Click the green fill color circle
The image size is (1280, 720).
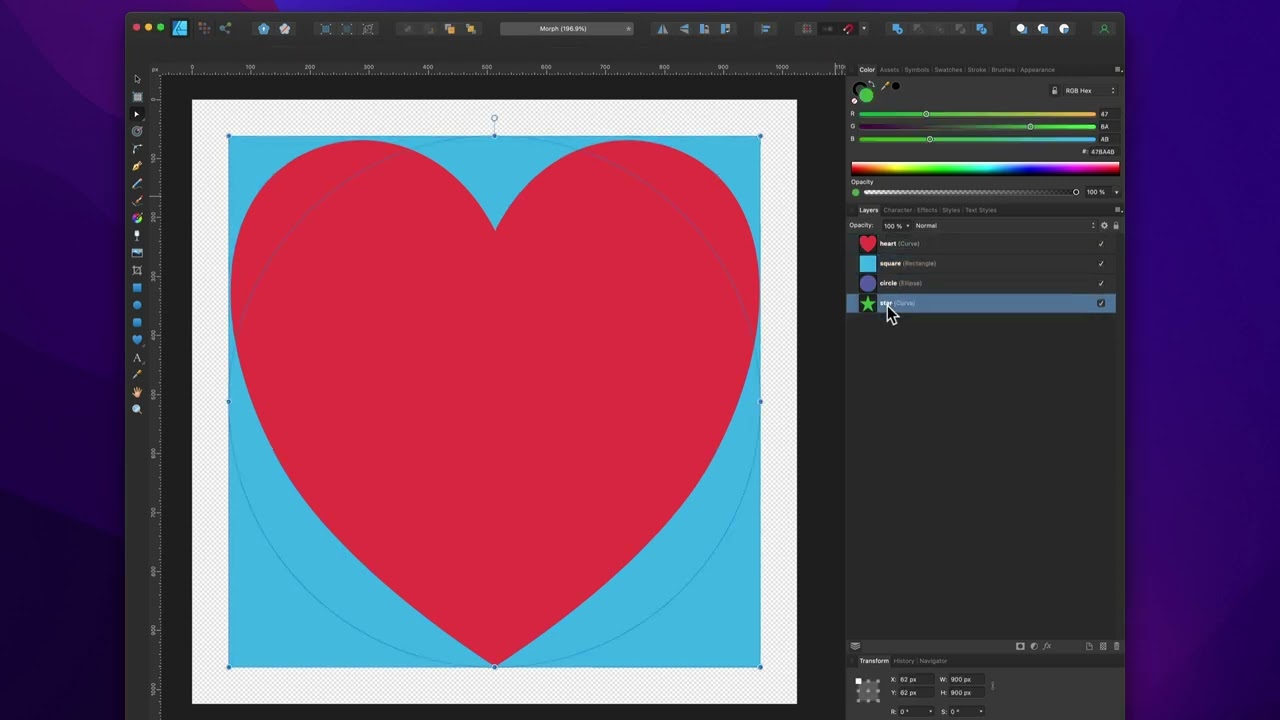click(x=866, y=95)
